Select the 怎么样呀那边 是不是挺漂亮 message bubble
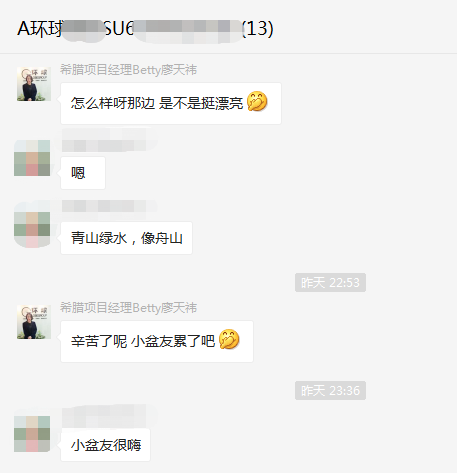 click(171, 103)
